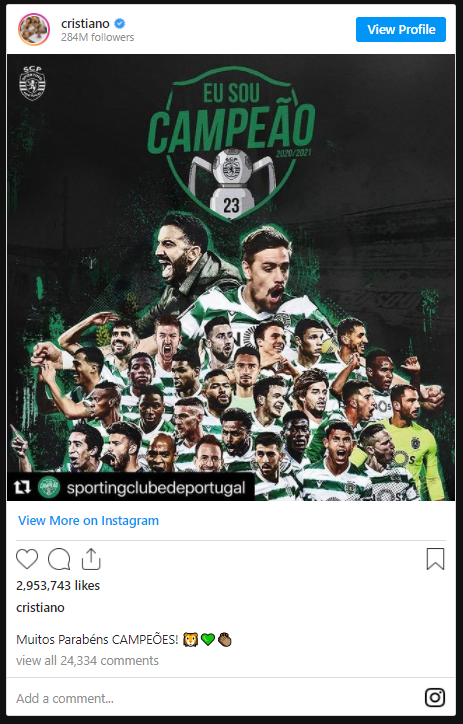Click the SCP crest logo on image
The width and height of the screenshot is (463, 724).
pyautogui.click(x=33, y=83)
